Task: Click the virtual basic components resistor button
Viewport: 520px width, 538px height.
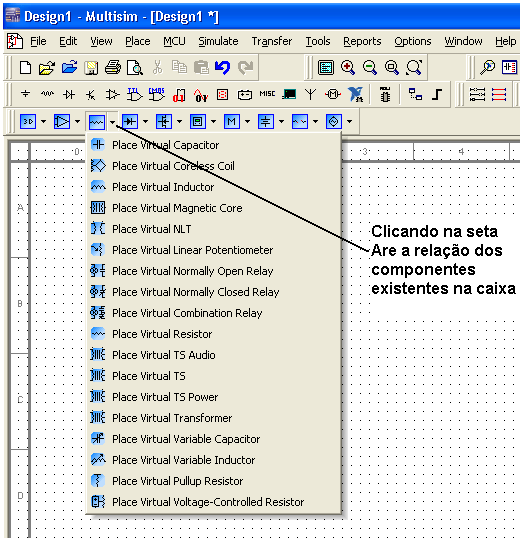Action: pos(96,121)
